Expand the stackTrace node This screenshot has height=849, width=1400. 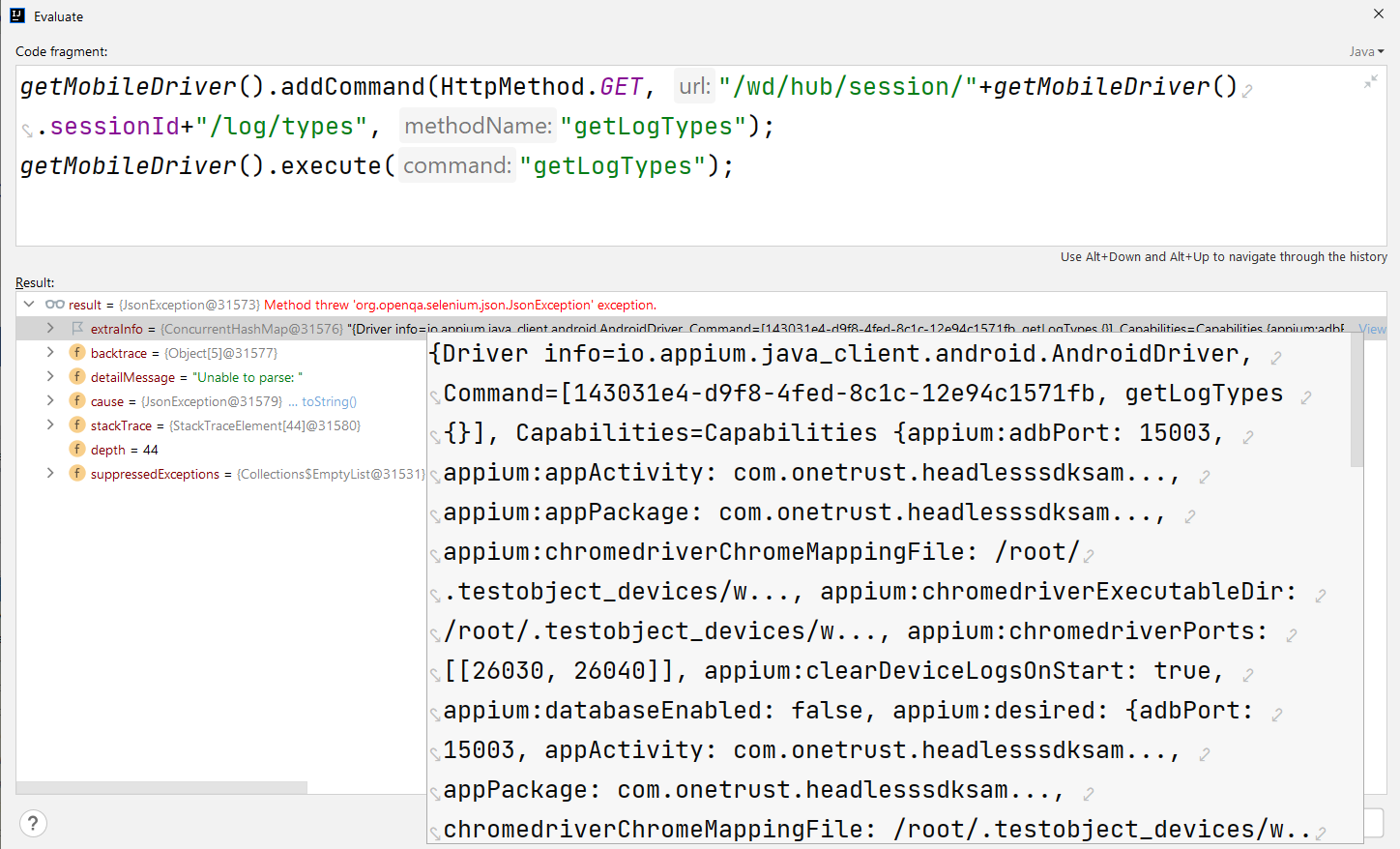click(50, 424)
